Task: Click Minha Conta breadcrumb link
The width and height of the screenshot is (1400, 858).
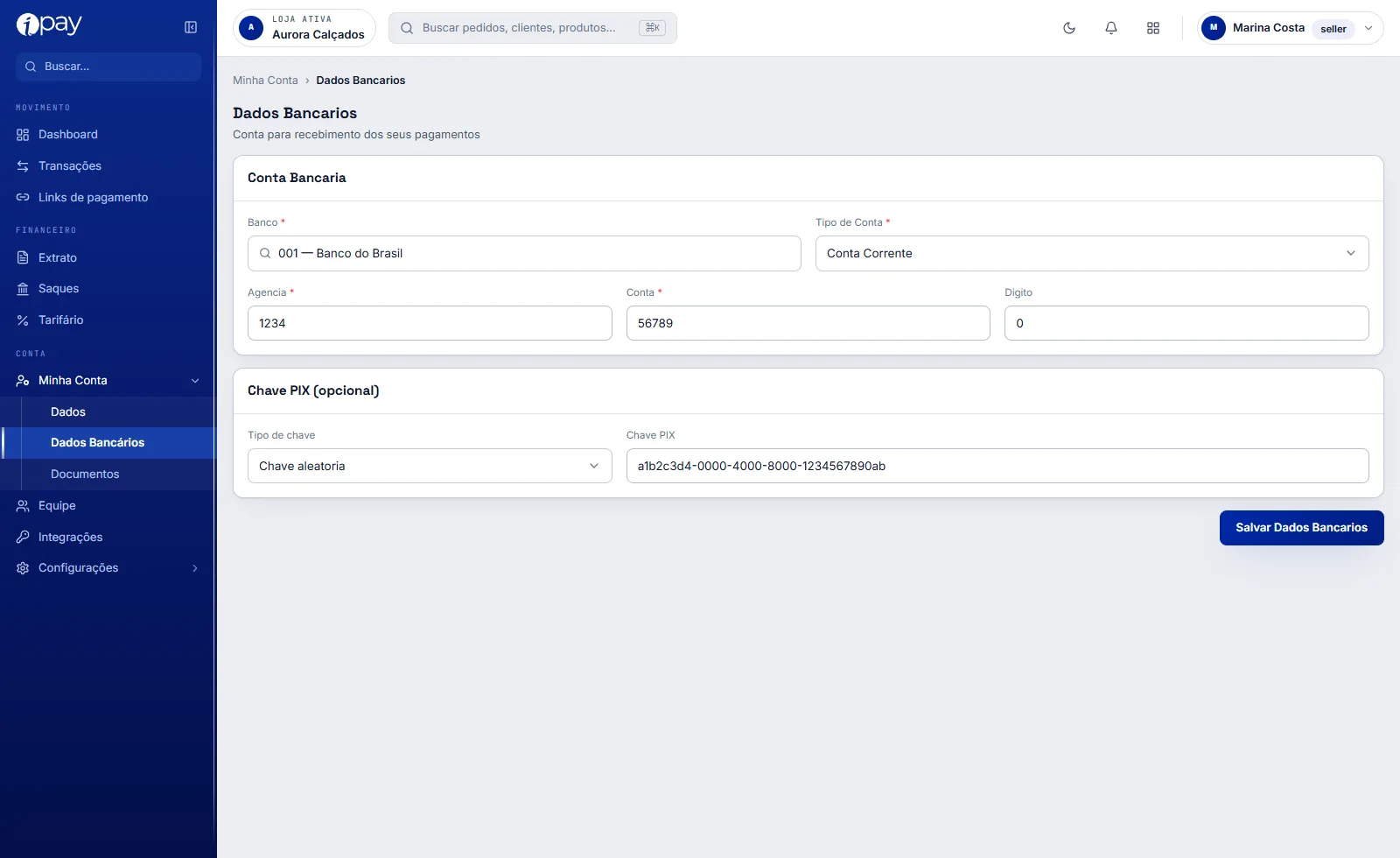Action: [265, 81]
